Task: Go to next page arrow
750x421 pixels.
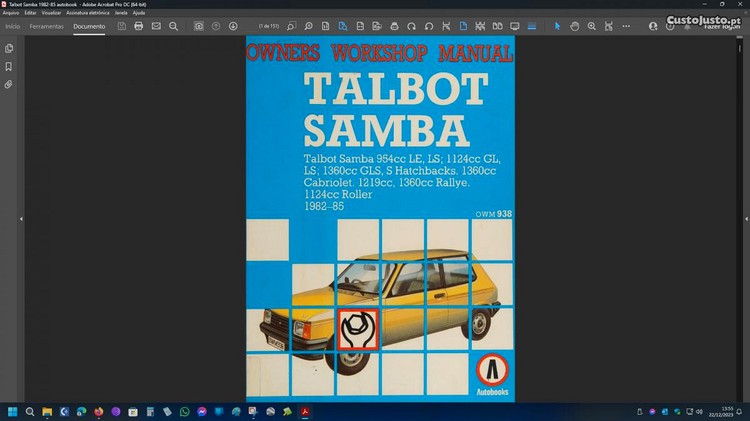Action: [233, 26]
